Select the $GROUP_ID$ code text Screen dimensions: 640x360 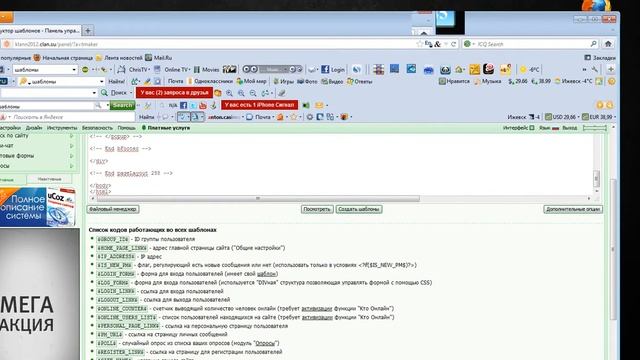point(113,239)
